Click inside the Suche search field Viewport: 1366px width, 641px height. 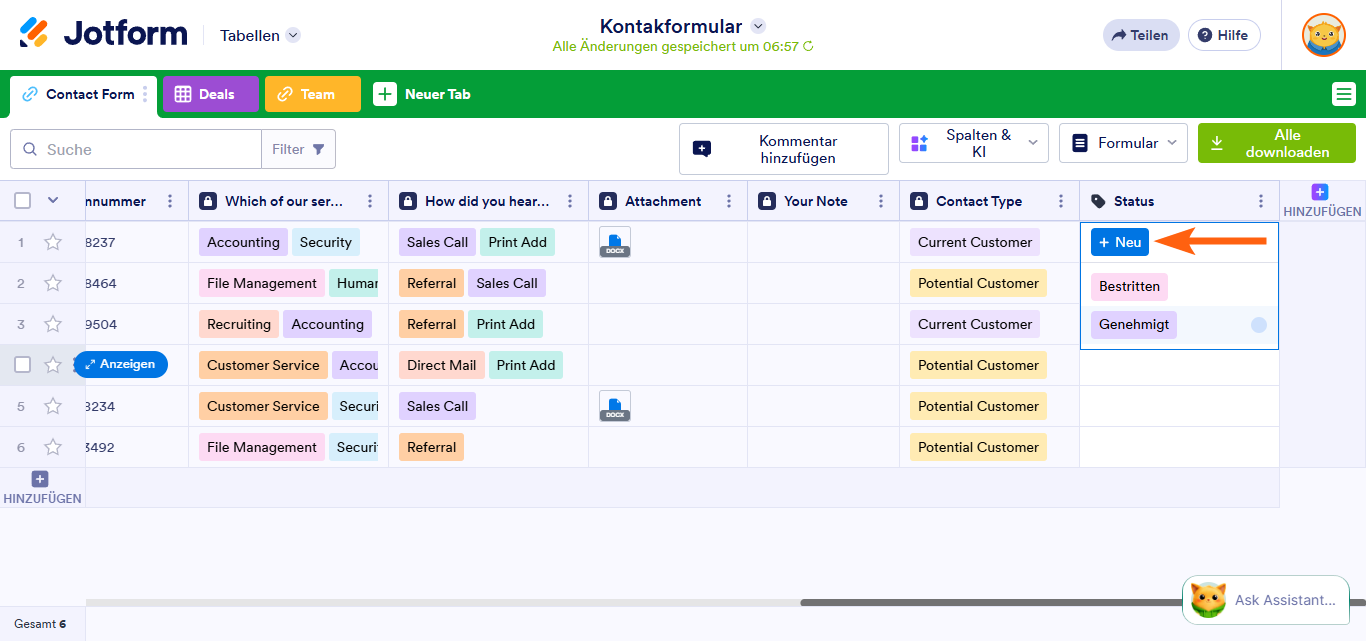coord(135,148)
